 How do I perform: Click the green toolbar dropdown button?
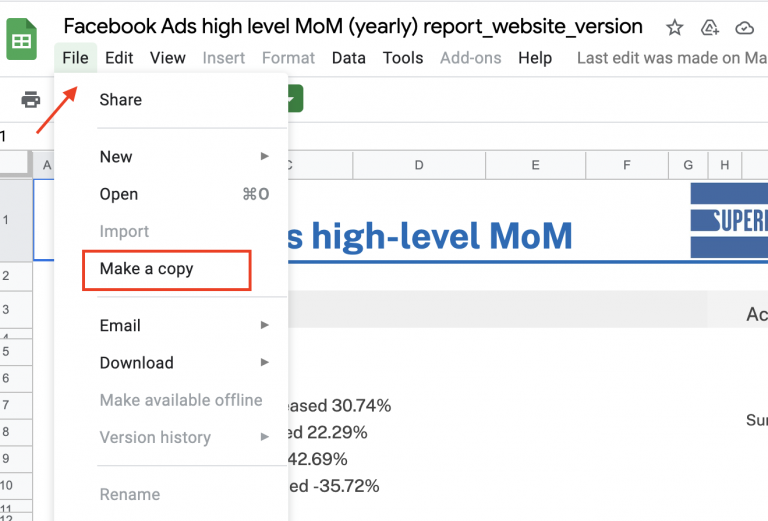294,99
